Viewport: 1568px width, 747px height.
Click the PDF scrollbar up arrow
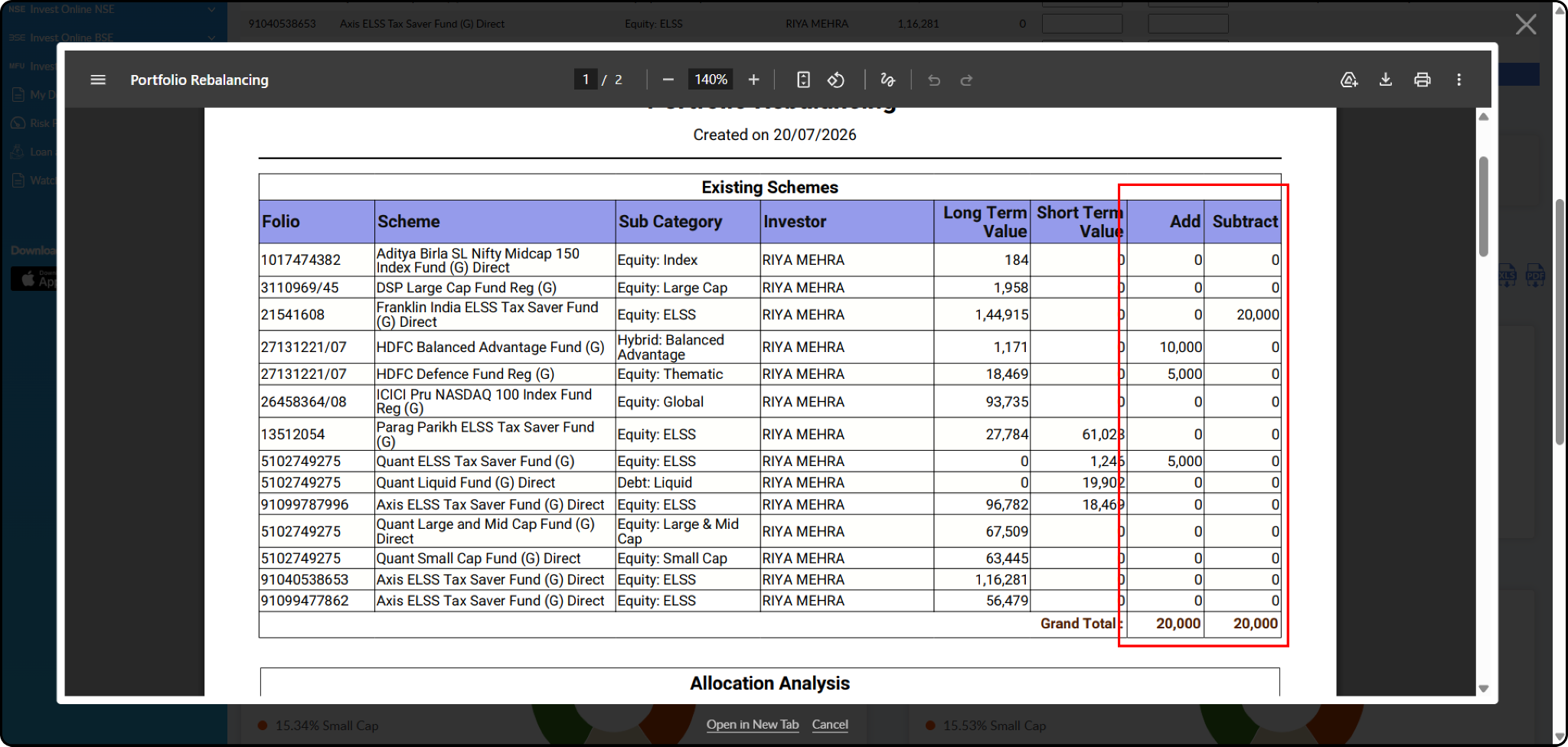1484,117
